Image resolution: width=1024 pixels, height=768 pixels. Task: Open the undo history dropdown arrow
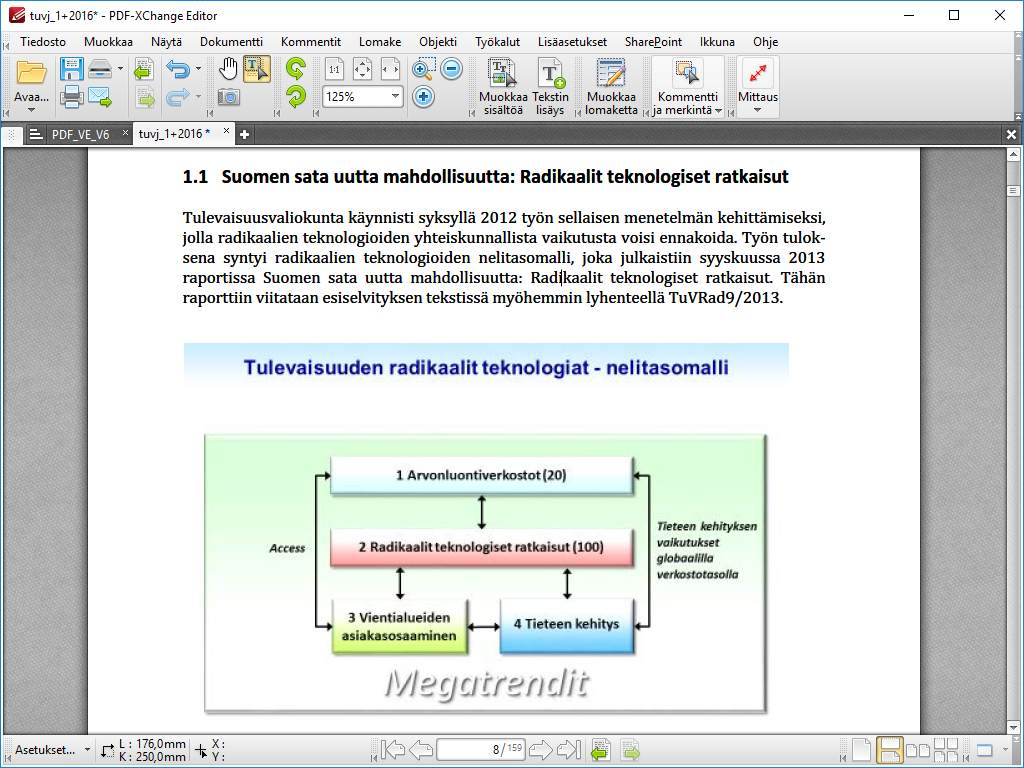(x=198, y=69)
